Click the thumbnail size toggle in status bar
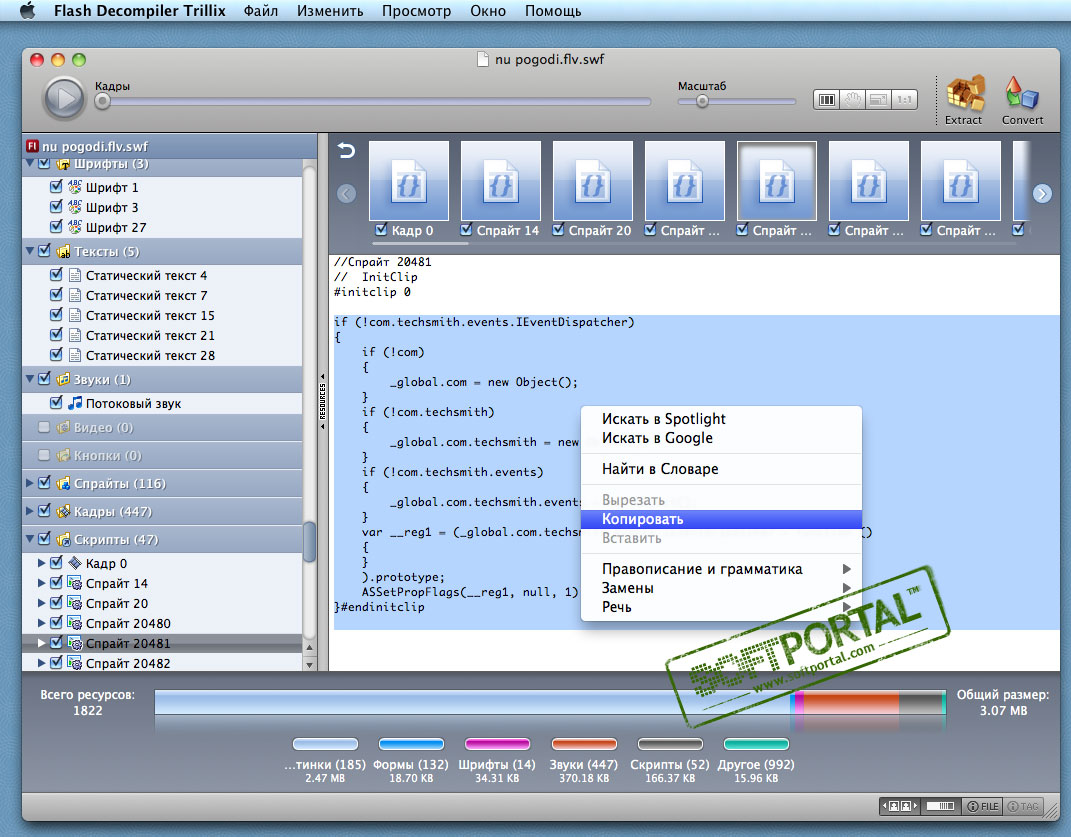The image size is (1071, 837). pos(900,806)
